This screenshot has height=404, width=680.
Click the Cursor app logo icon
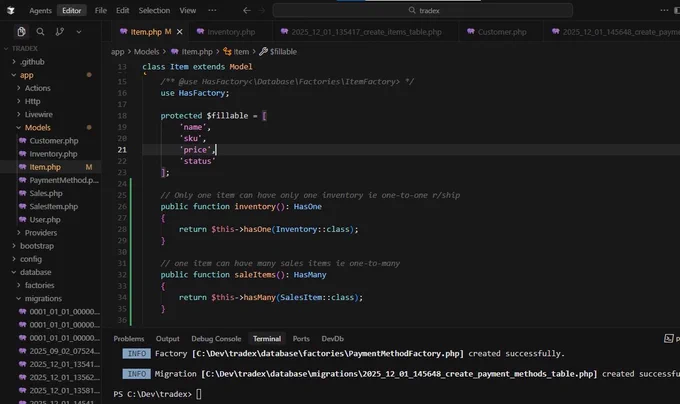click(x=11, y=10)
